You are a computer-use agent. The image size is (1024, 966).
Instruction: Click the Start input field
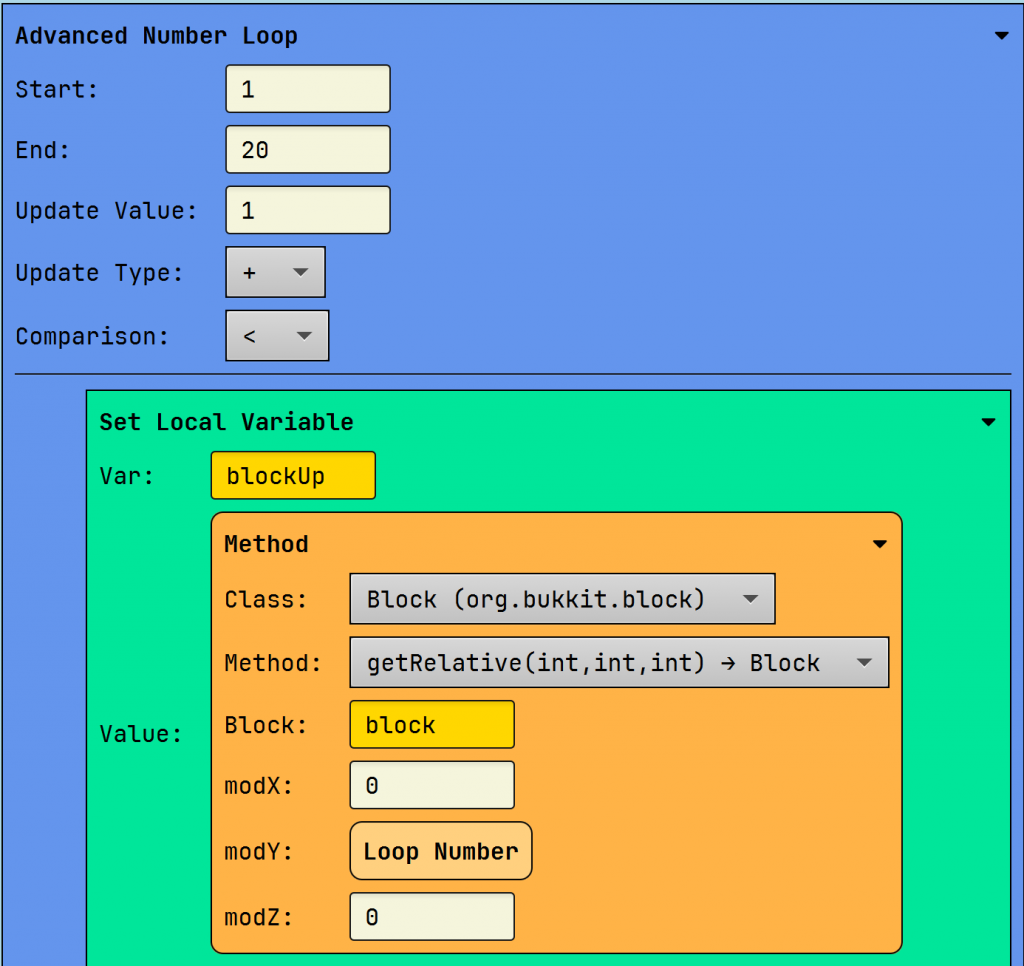308,89
